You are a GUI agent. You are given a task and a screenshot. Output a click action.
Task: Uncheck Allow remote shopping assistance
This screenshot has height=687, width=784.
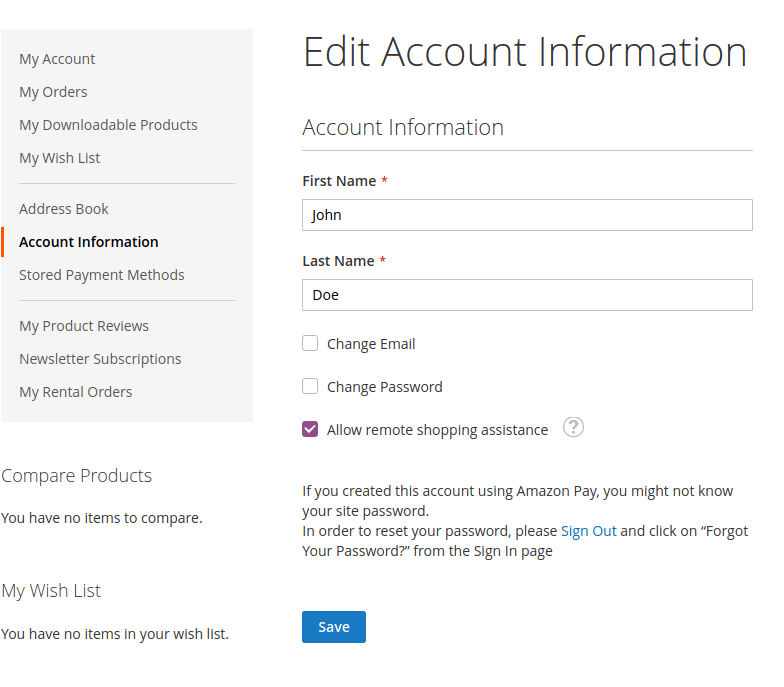coord(310,430)
